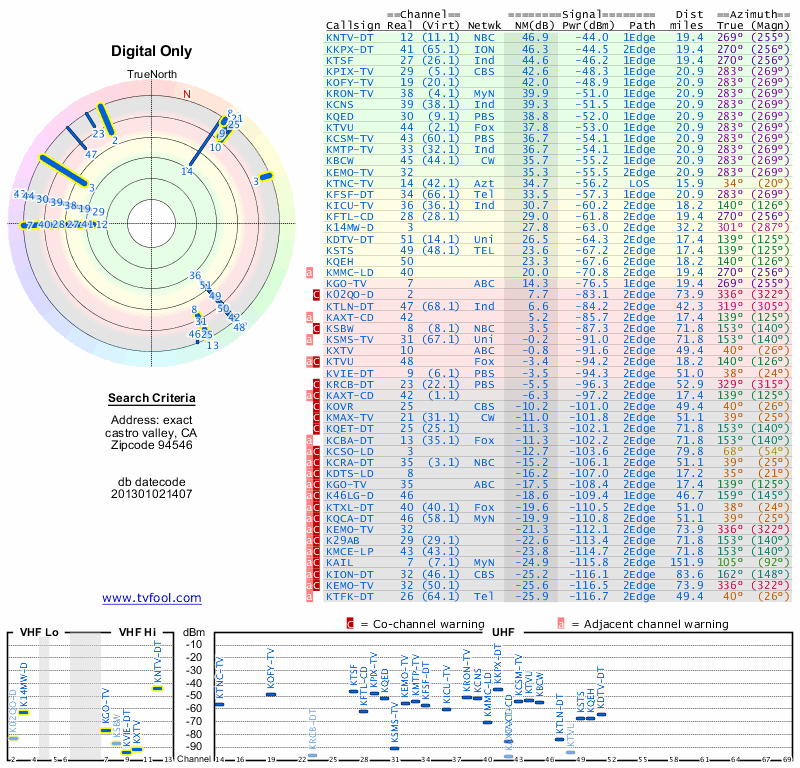
Task: Click the red C co-channel warning legend icon
Action: click(x=350, y=624)
